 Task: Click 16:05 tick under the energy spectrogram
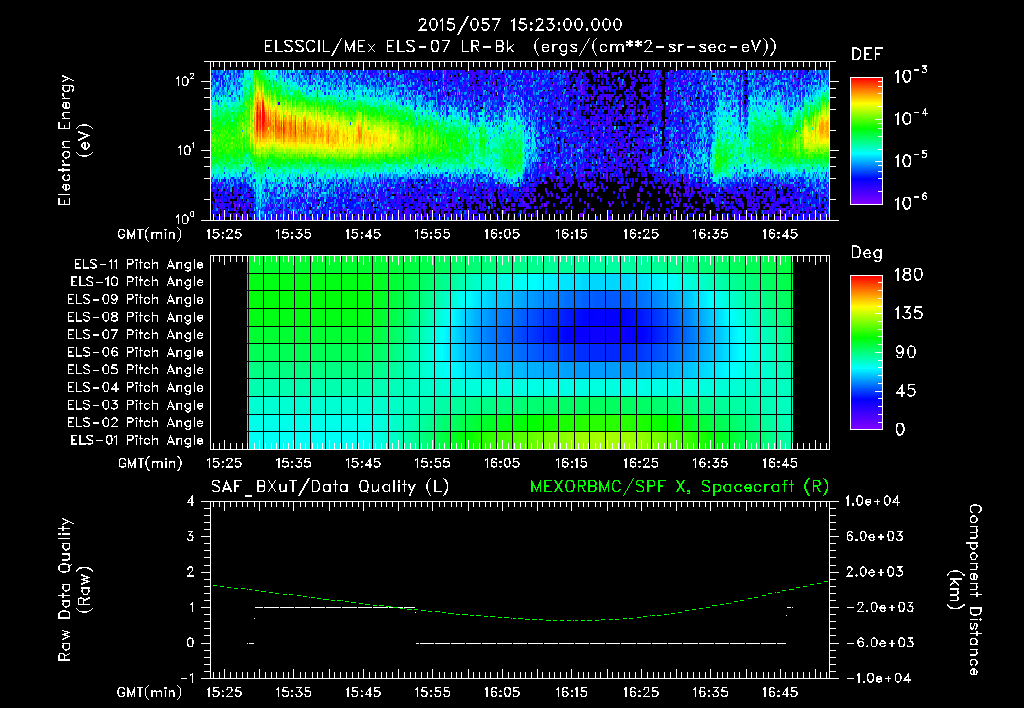click(x=502, y=234)
